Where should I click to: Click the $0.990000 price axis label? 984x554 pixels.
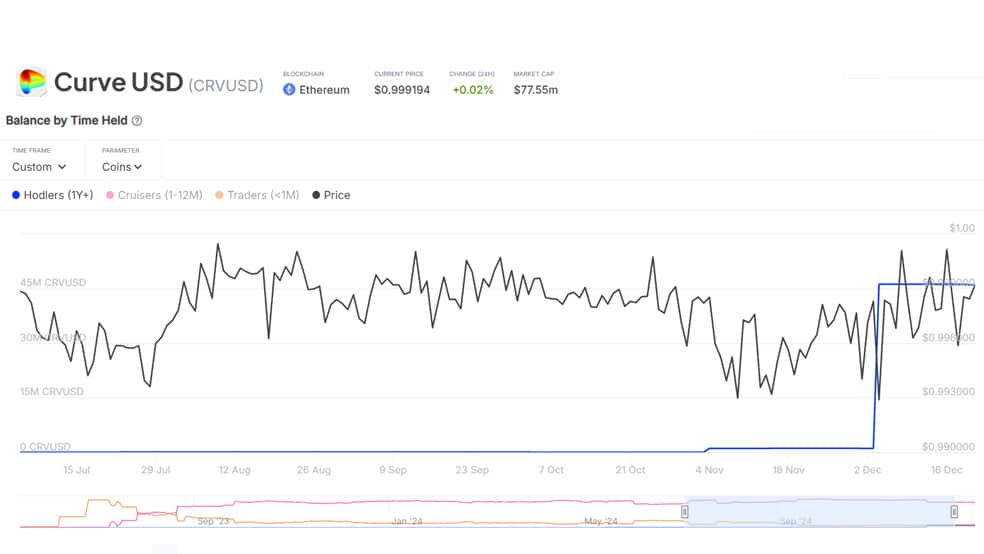tap(948, 447)
